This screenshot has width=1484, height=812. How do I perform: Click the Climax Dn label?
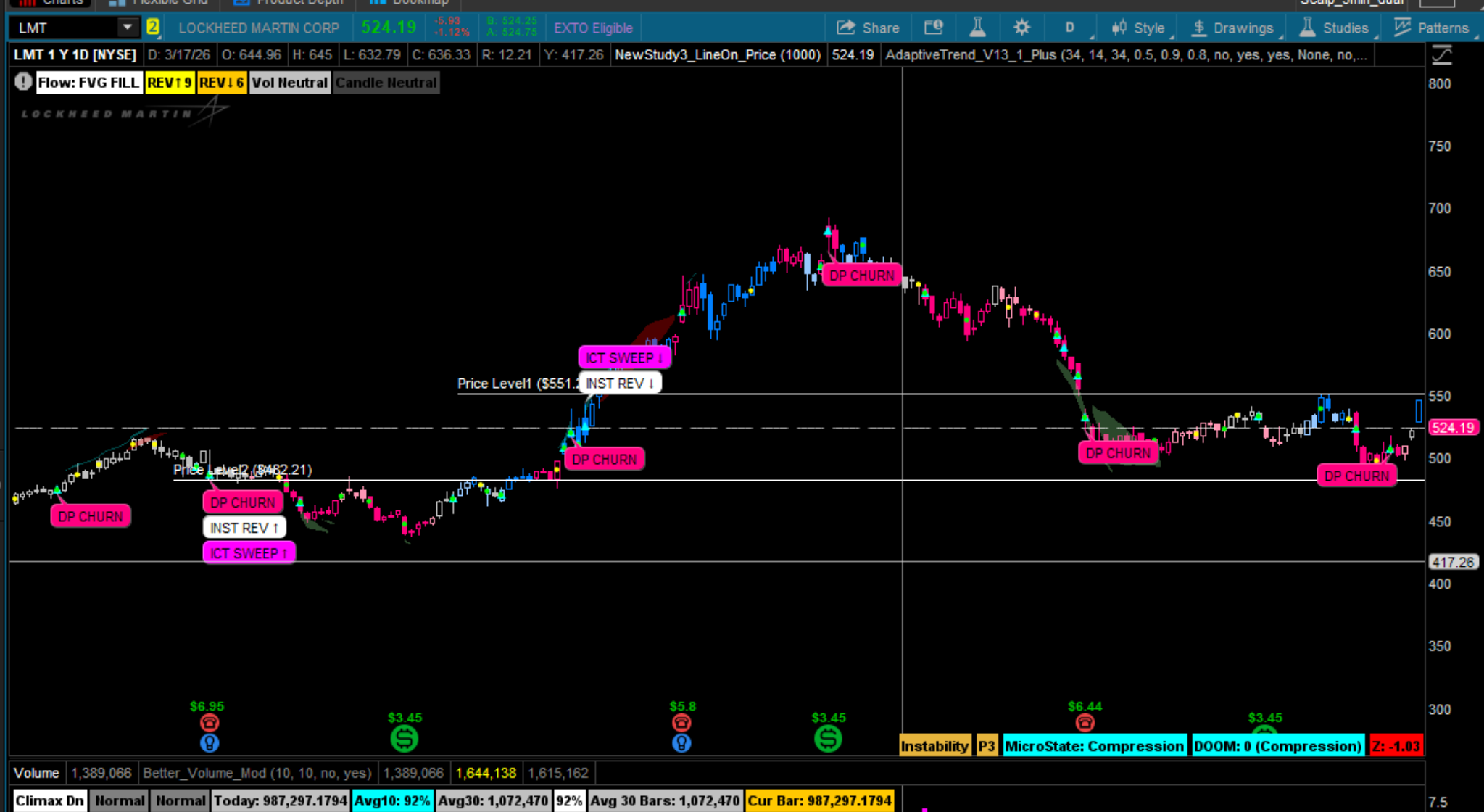[x=49, y=801]
